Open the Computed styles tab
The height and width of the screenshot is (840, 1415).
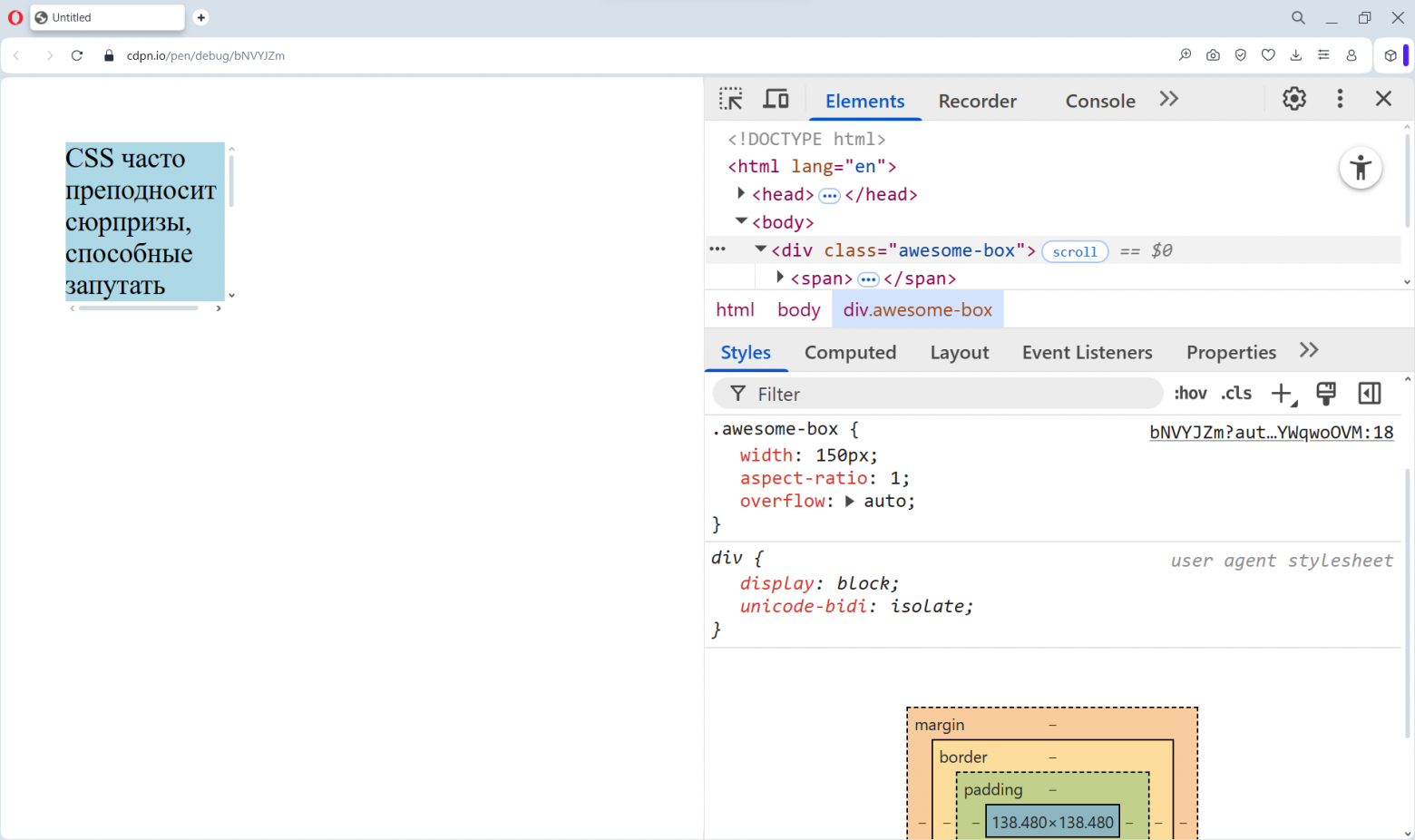point(850,353)
